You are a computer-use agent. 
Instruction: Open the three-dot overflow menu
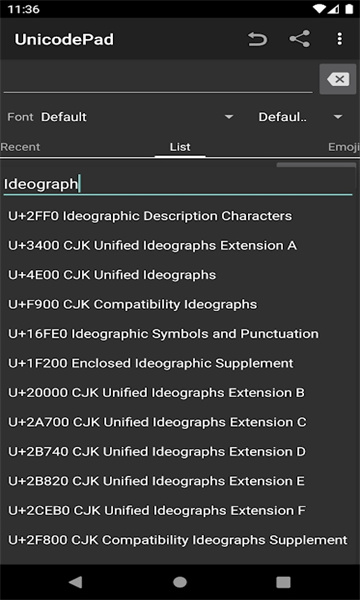(339, 39)
